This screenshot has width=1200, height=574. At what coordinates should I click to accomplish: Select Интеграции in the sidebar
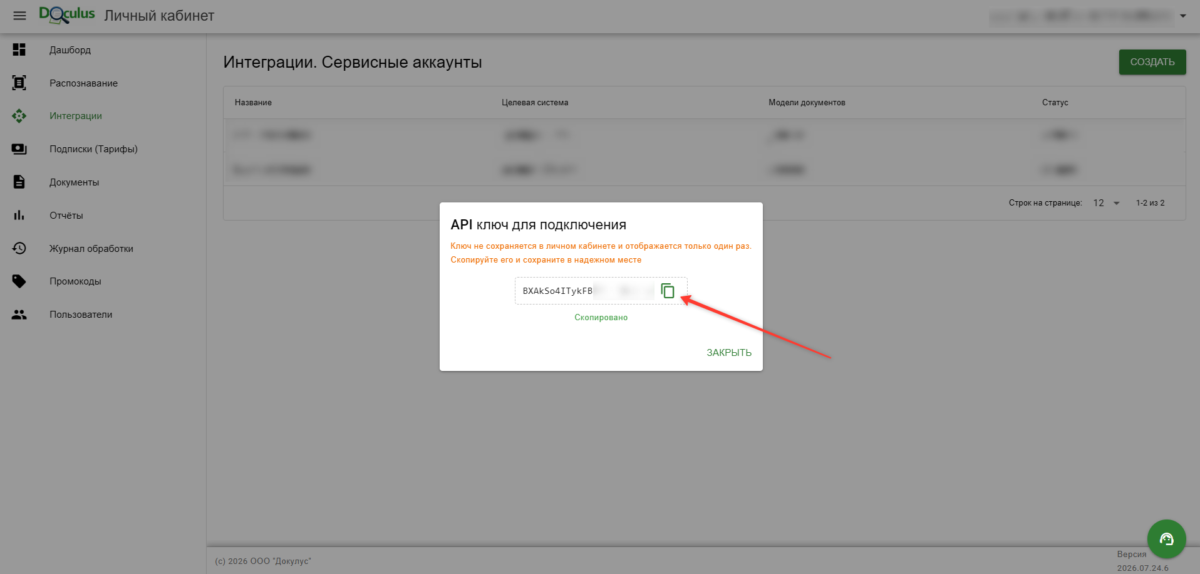click(x=76, y=116)
